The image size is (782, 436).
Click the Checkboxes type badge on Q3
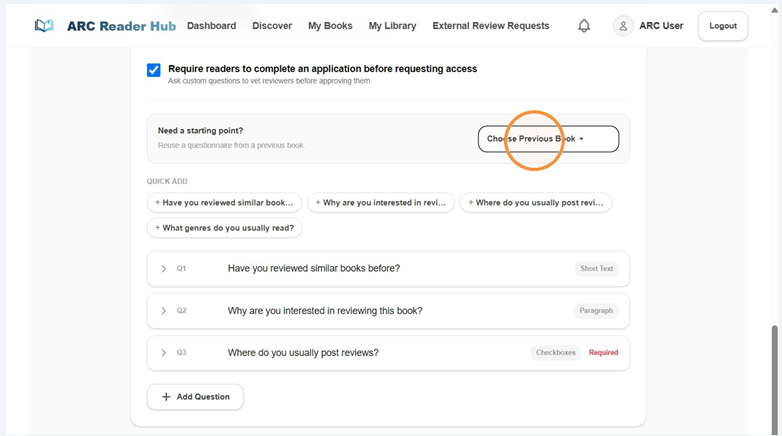pos(556,352)
